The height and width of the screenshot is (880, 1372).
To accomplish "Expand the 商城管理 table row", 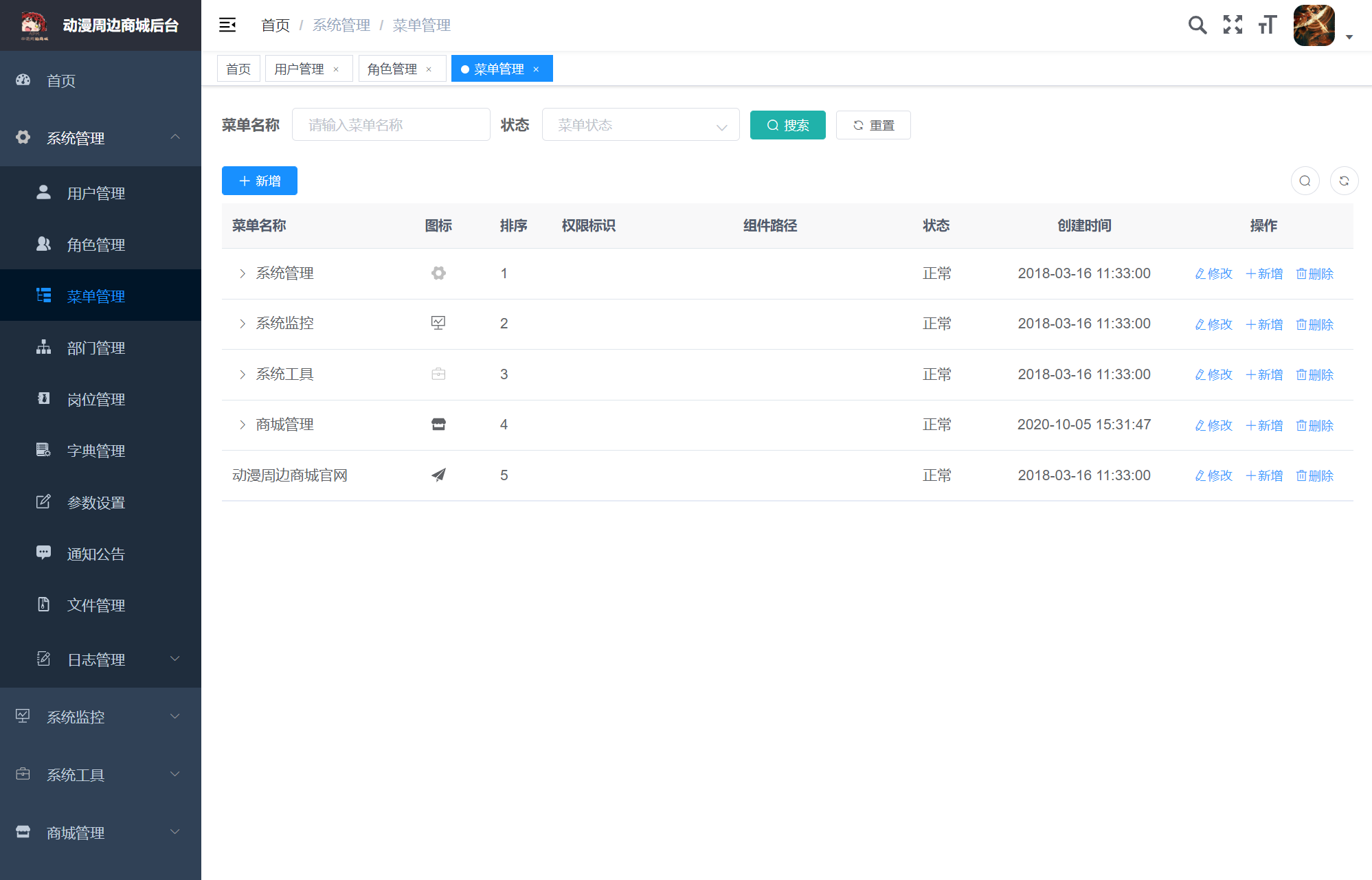I will (243, 425).
